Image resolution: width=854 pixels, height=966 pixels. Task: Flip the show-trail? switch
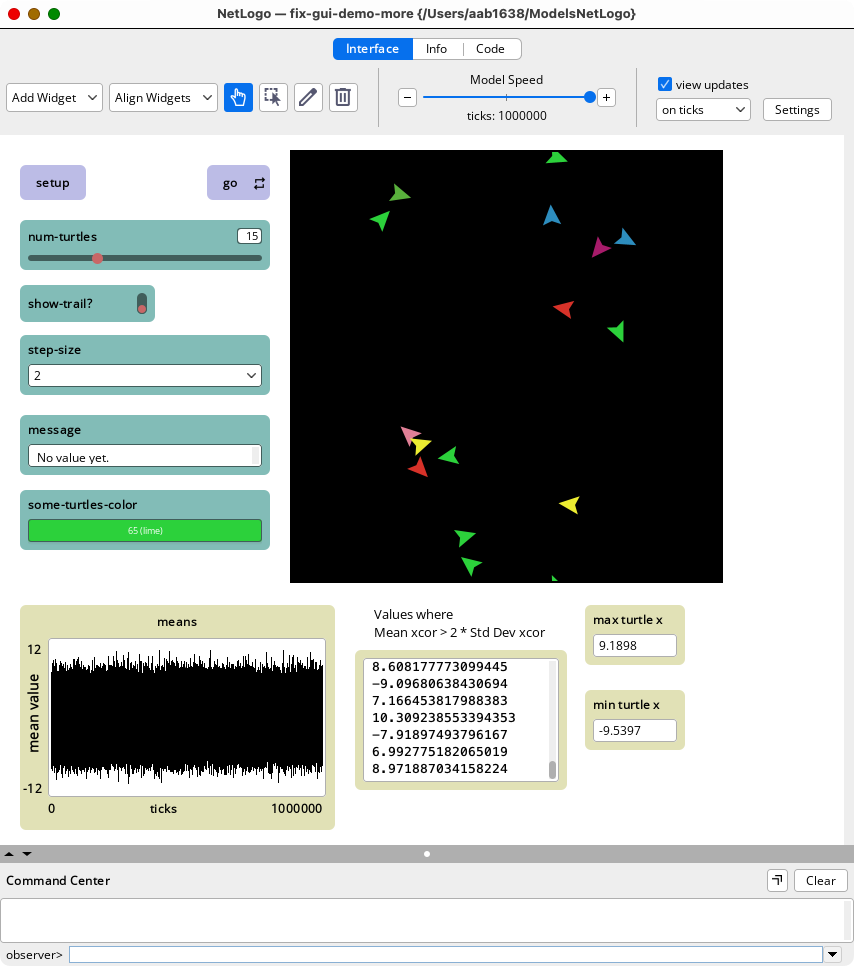(142, 303)
